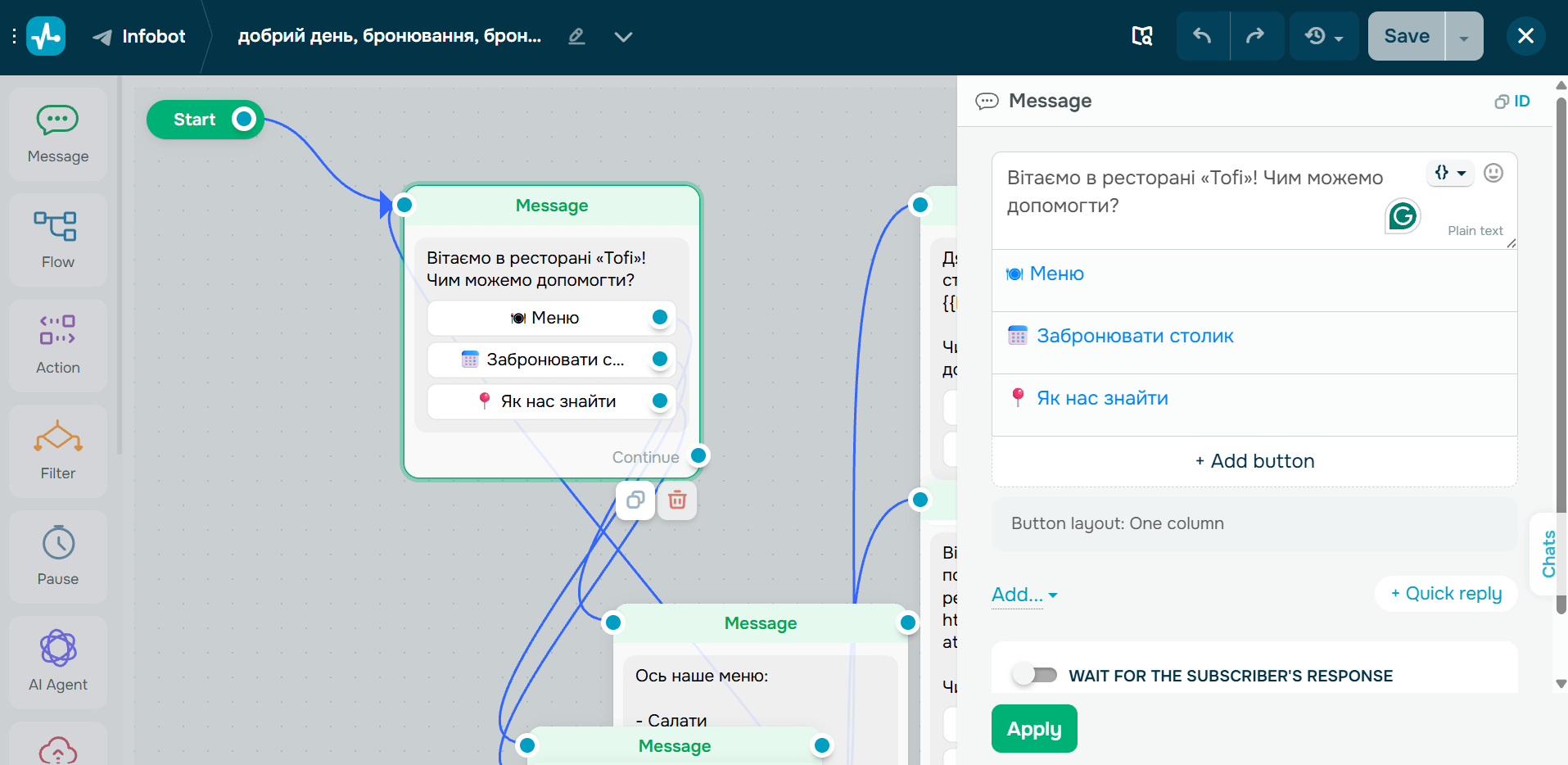Select the Pause block in sidebar
Viewport: 1568px width, 765px height.
58,557
